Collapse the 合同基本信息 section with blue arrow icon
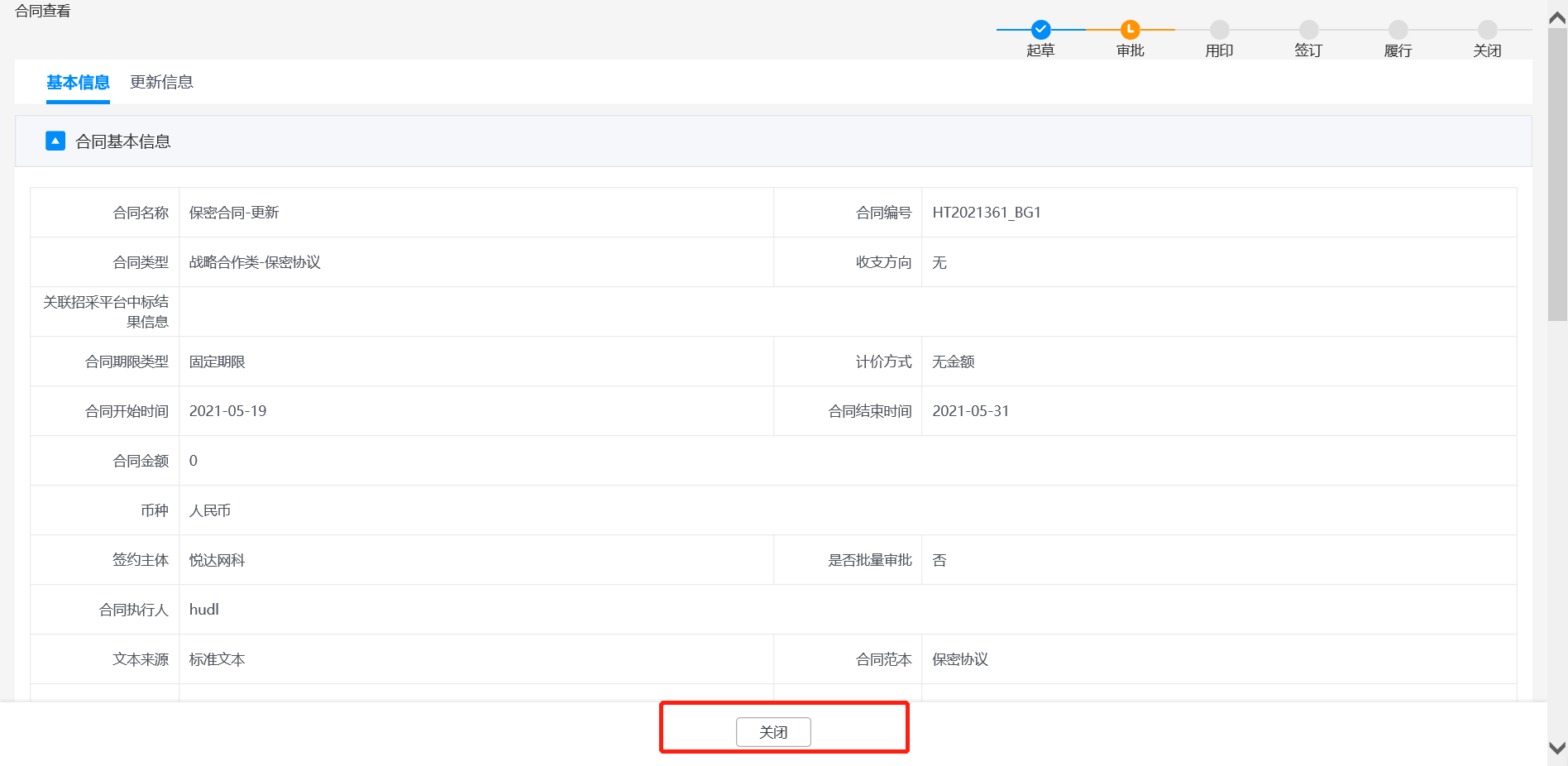The height and width of the screenshot is (766, 1568). tap(55, 141)
